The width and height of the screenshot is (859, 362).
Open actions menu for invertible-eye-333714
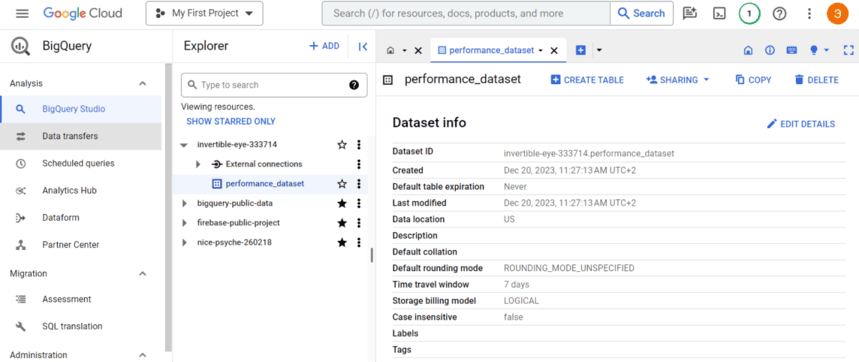[x=359, y=145]
